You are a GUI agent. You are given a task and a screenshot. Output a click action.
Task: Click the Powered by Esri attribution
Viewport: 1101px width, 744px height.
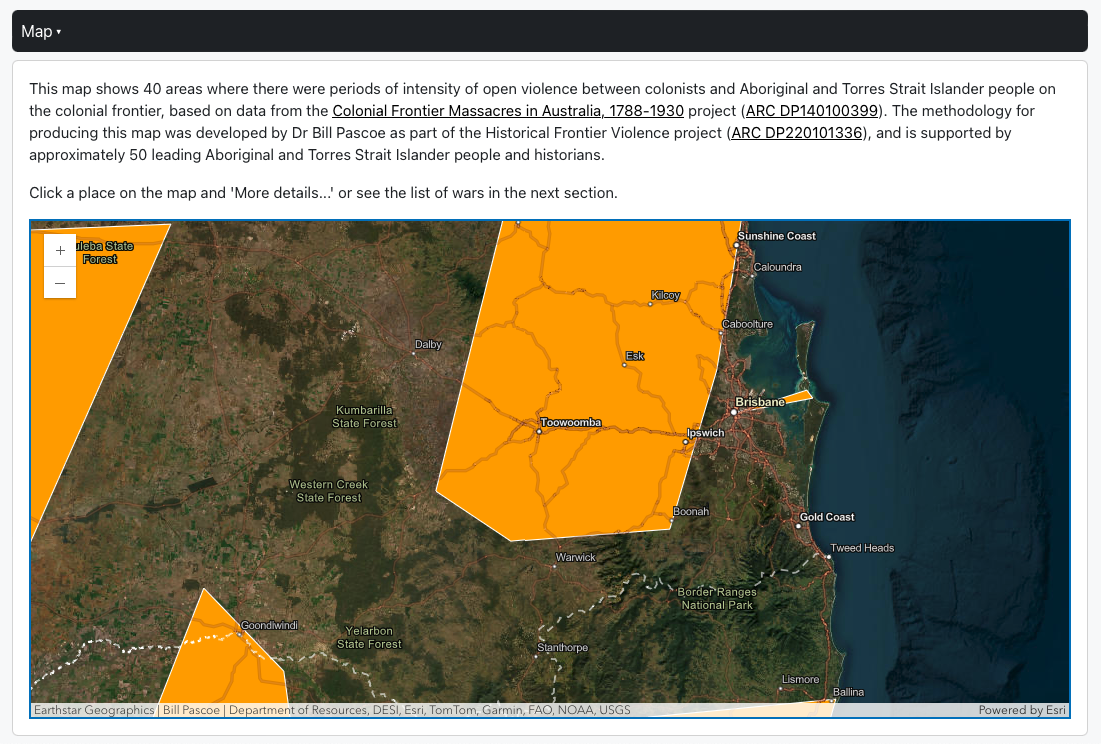coord(1022,710)
